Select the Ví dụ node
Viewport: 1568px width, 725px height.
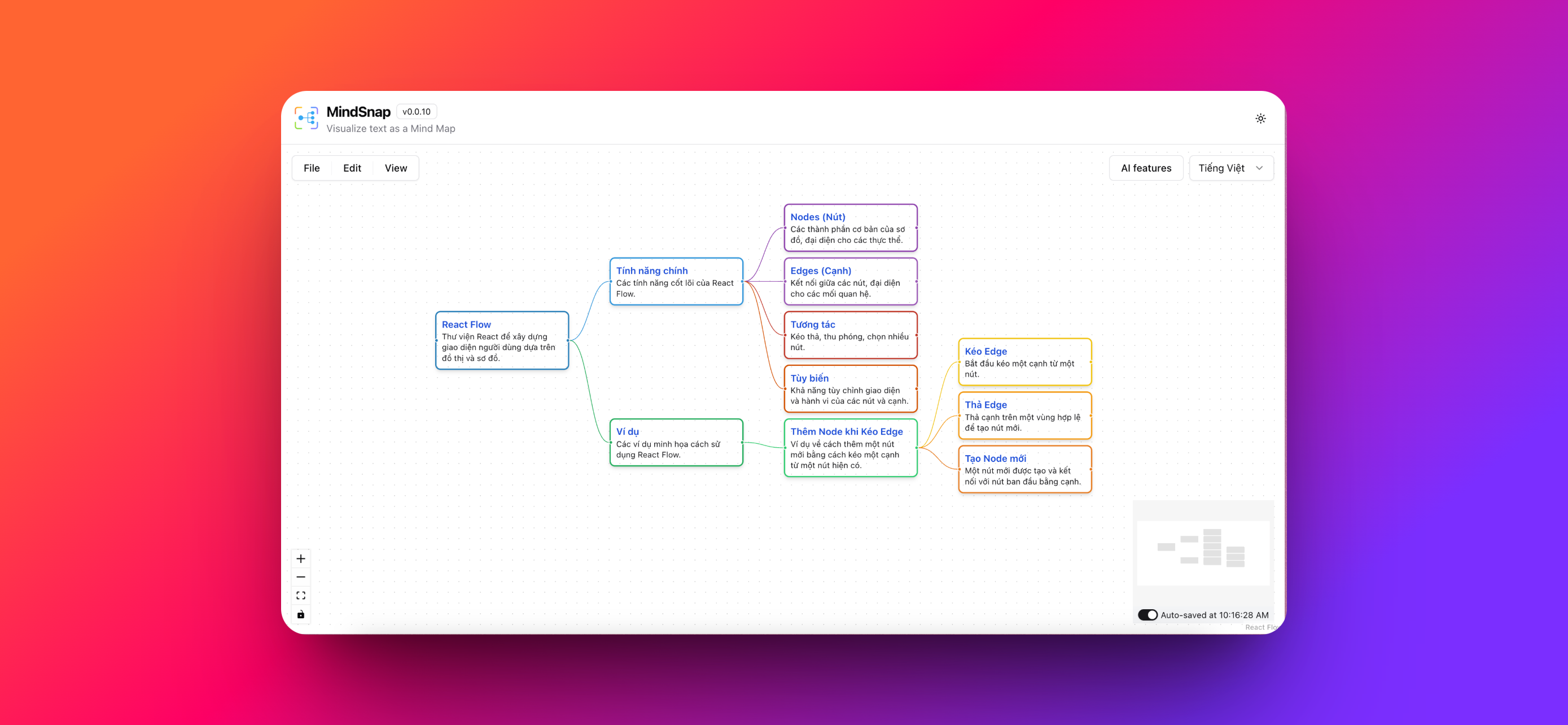[x=676, y=443]
